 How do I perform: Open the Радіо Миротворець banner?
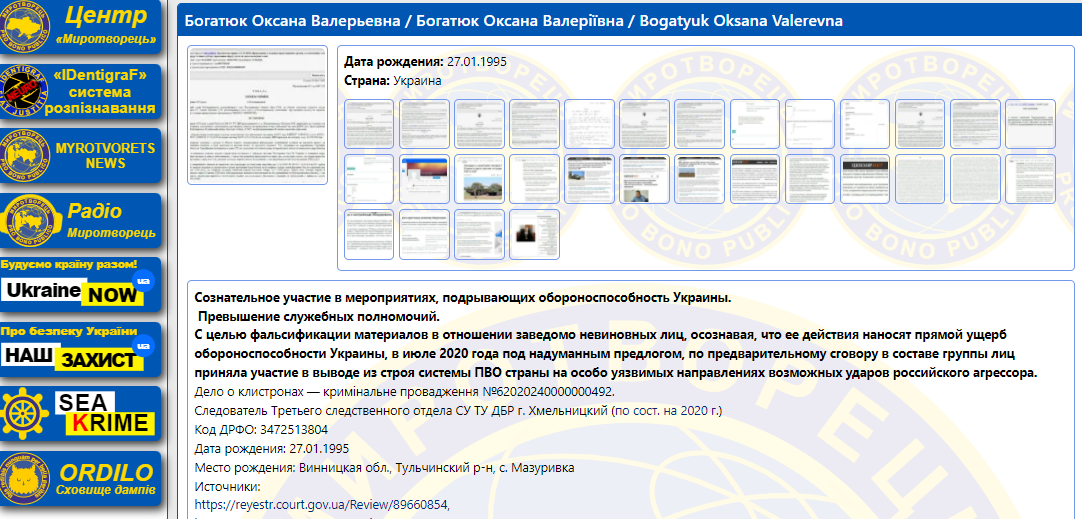click(x=80, y=221)
